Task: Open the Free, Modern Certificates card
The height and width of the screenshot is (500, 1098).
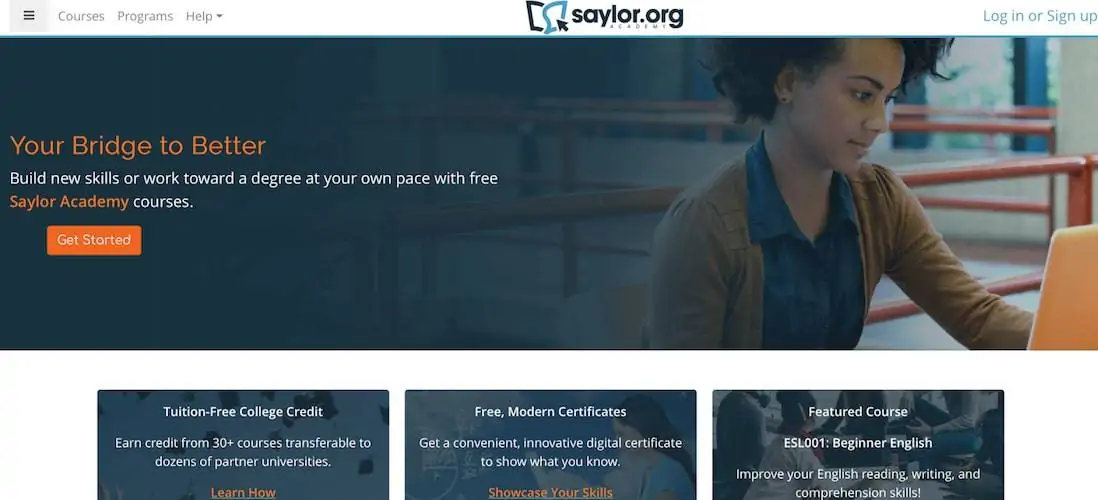Action: (x=550, y=445)
